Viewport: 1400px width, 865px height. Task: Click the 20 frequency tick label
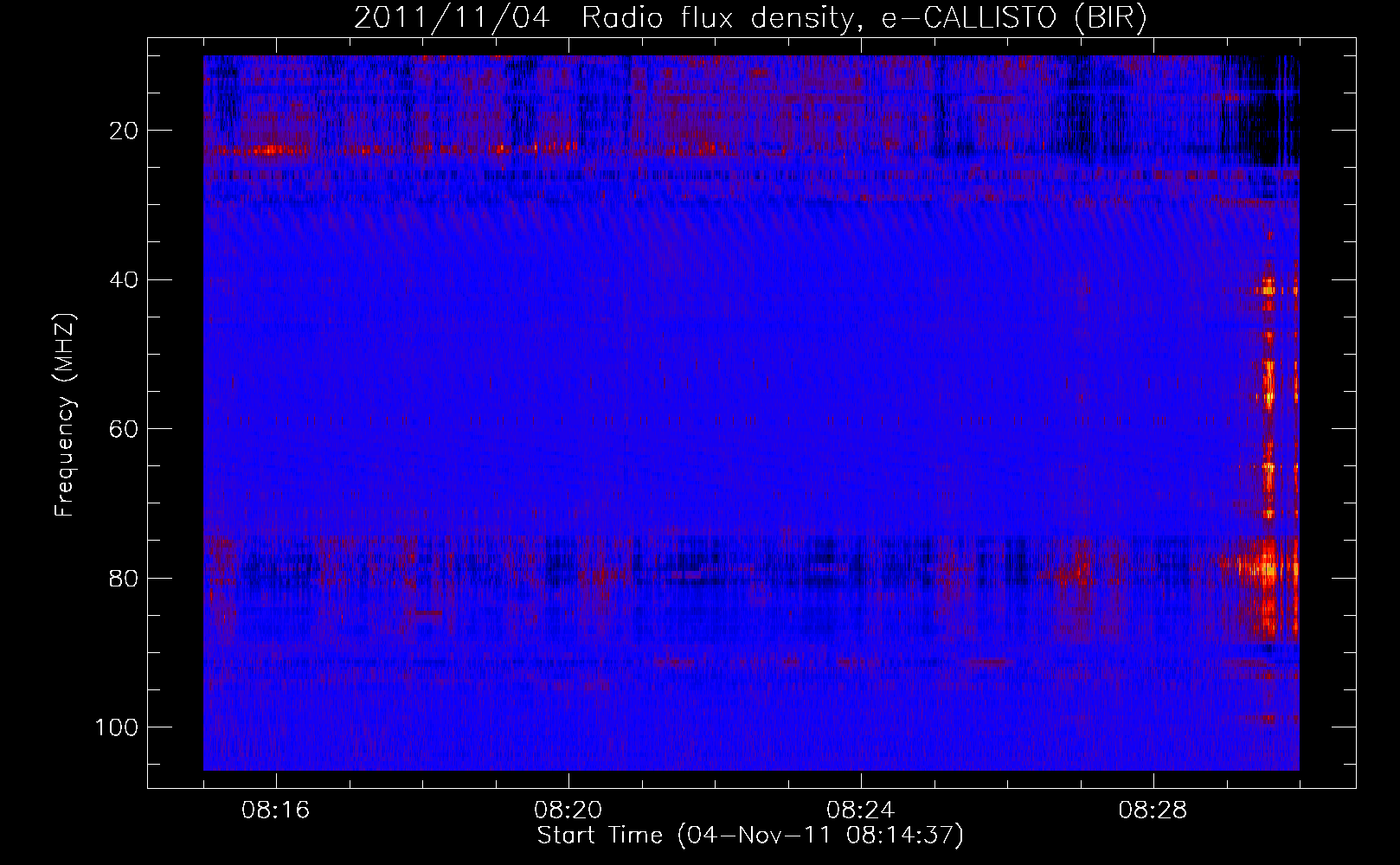[x=125, y=131]
